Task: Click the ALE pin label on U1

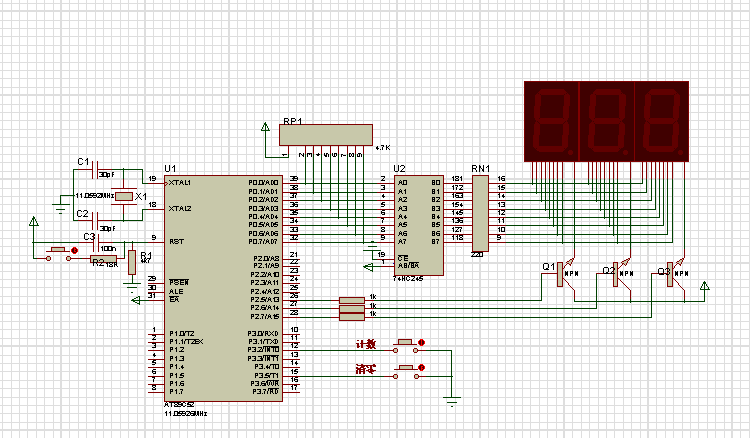Action: click(x=176, y=291)
